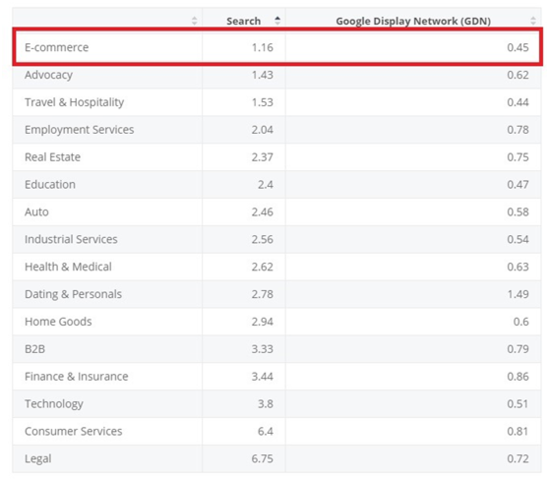Select the Industrial Services row

(x=277, y=239)
